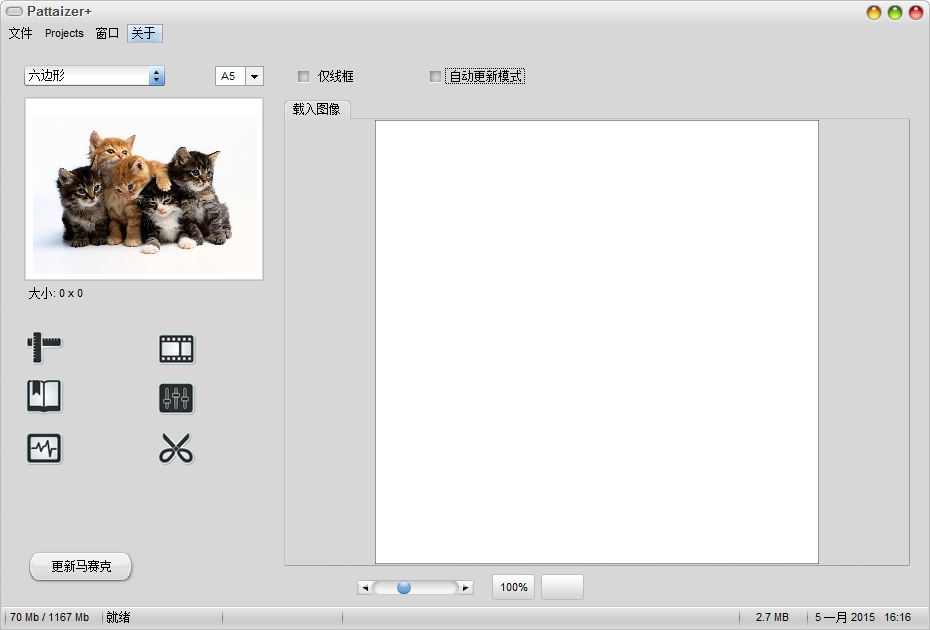Select the scissors cutting tool
This screenshot has width=930, height=630.
(176, 448)
